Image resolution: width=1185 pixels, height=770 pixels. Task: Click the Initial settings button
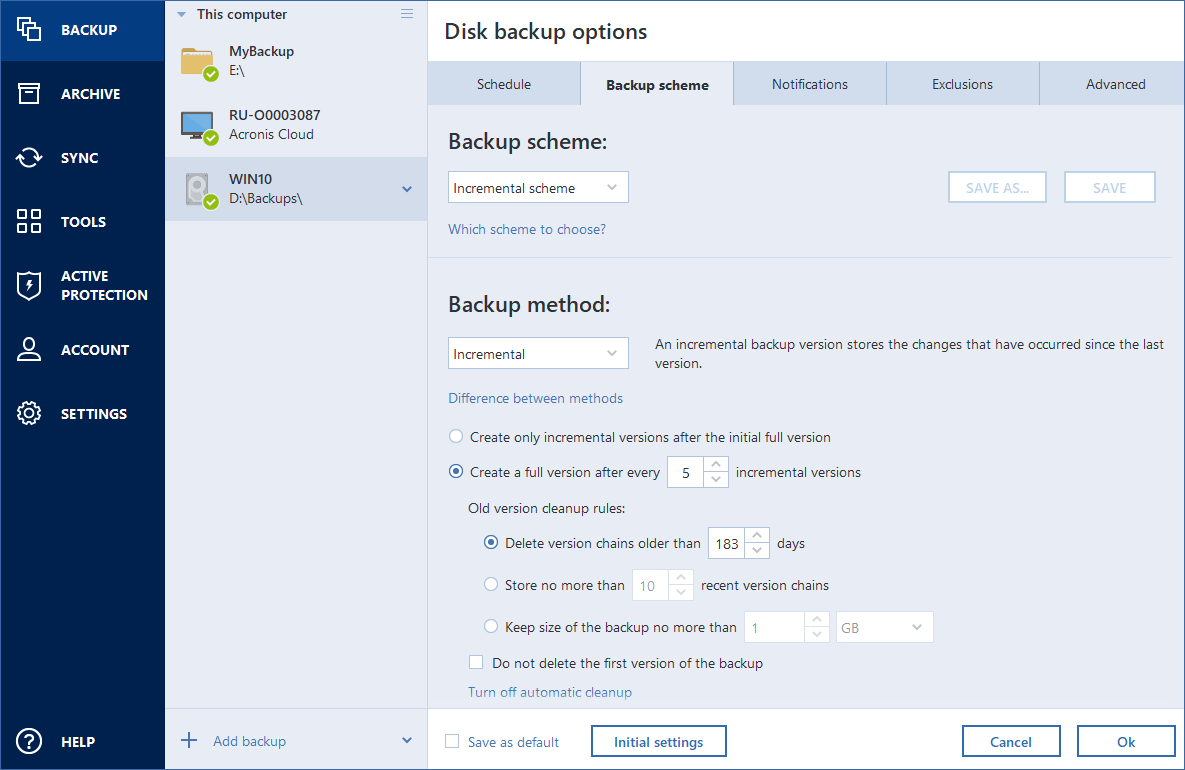[658, 741]
